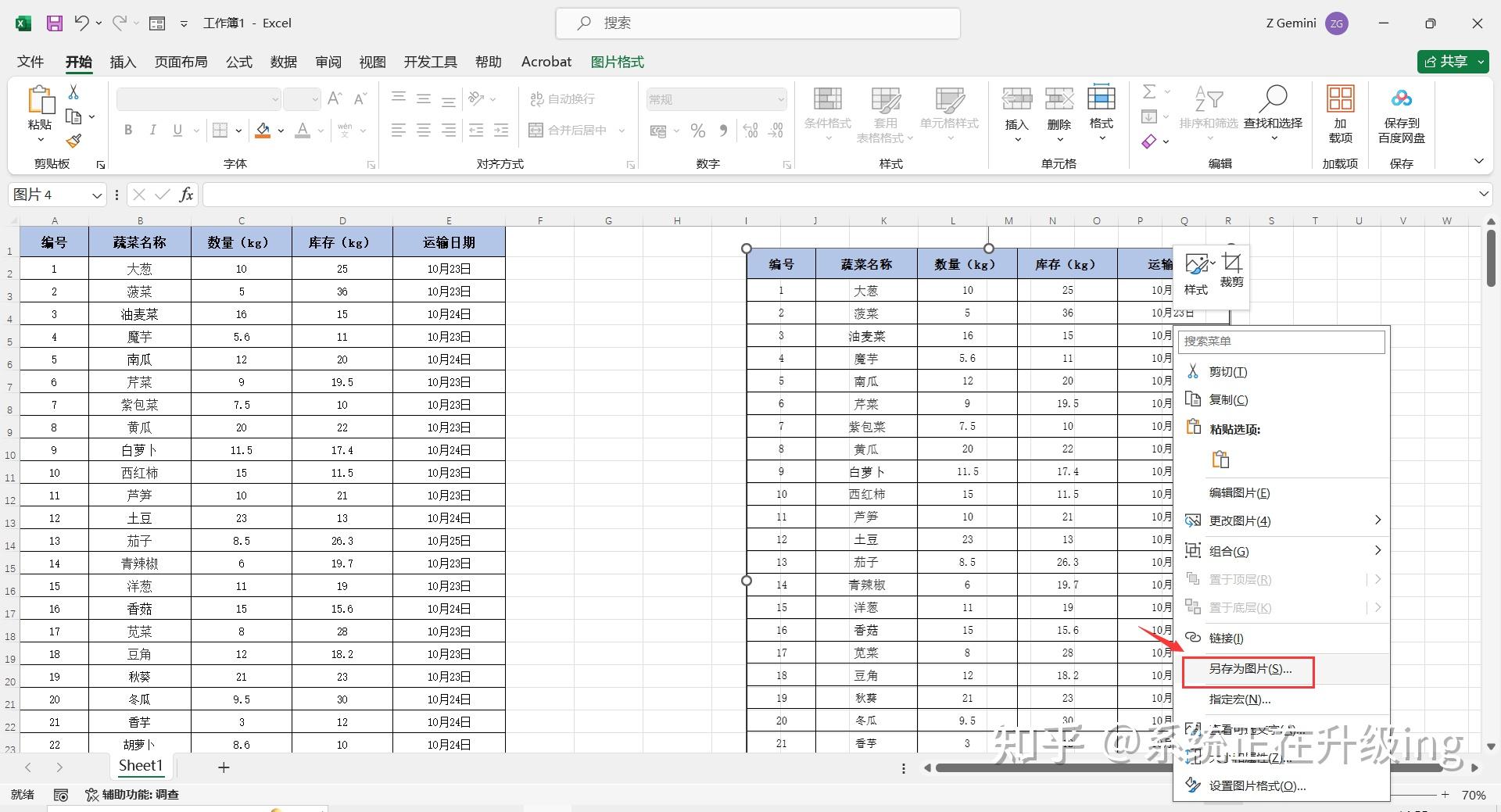
Task: Click the Copy icon in clipboard group
Action: pyautogui.click(x=74, y=116)
